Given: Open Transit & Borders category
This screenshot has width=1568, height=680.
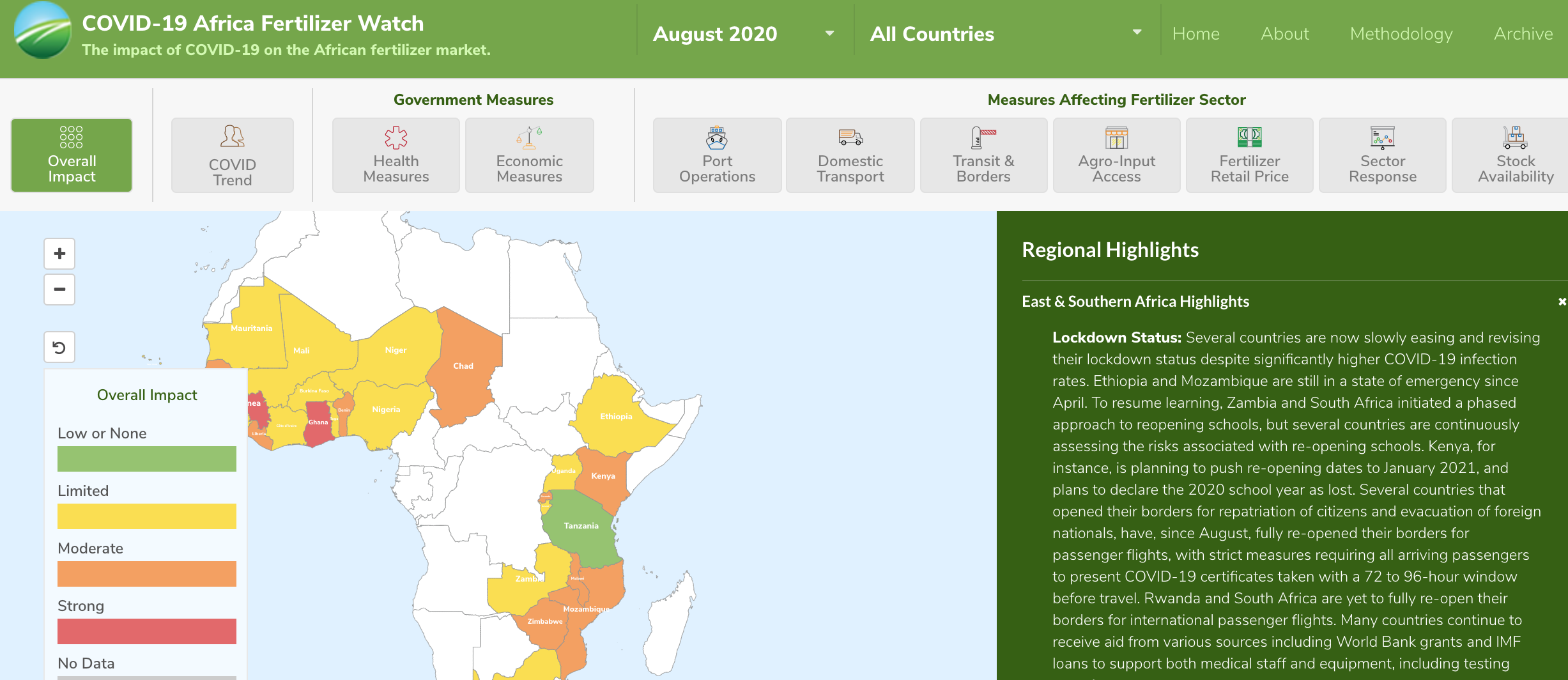Looking at the screenshot, I should pos(983,155).
